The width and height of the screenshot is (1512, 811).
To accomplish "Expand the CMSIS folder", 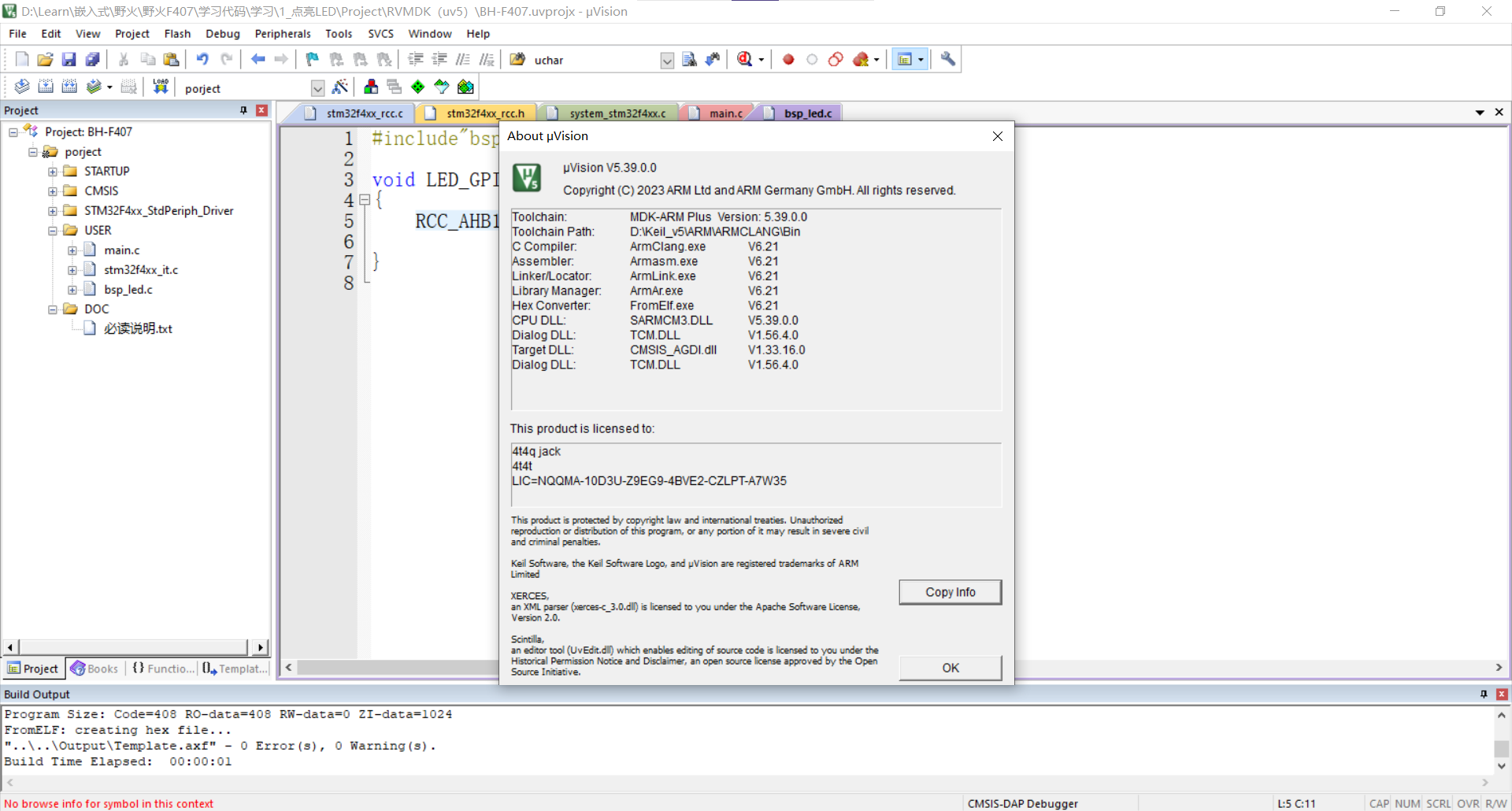I will tap(53, 191).
